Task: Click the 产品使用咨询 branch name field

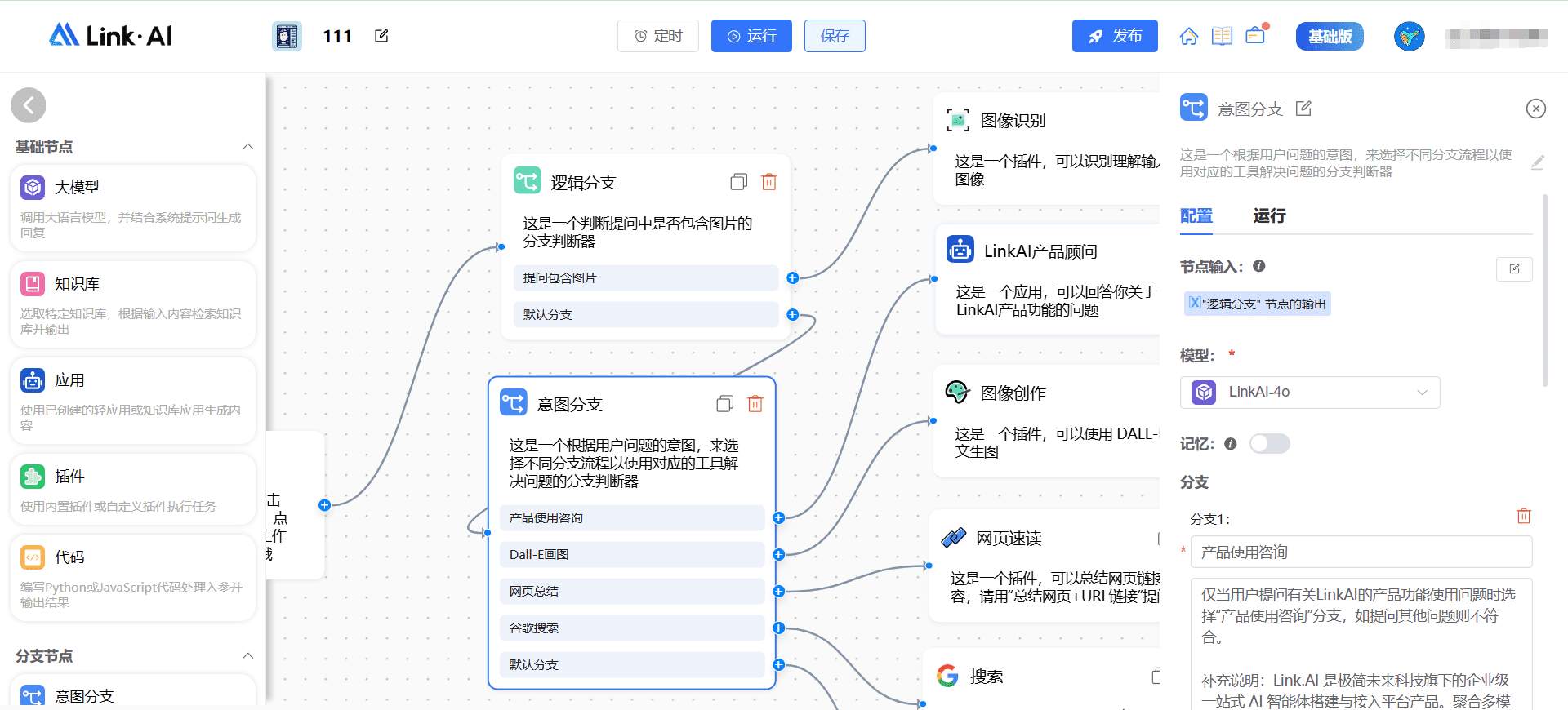Action: [1361, 552]
